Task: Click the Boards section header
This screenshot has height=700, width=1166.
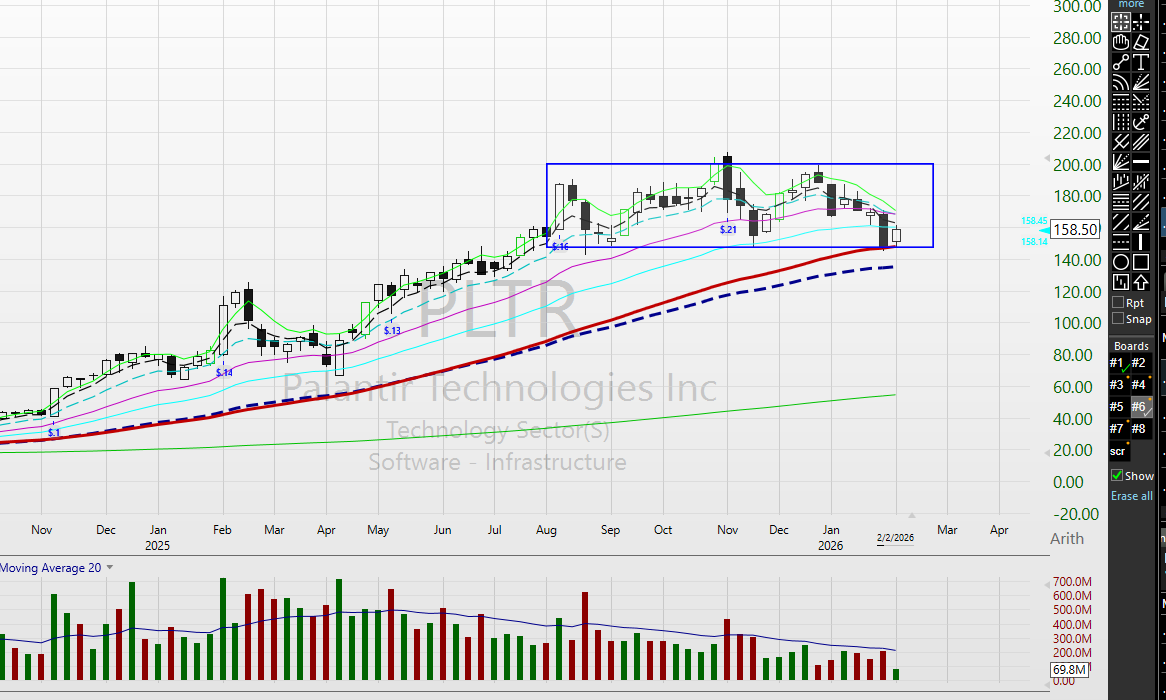Action: point(1131,346)
